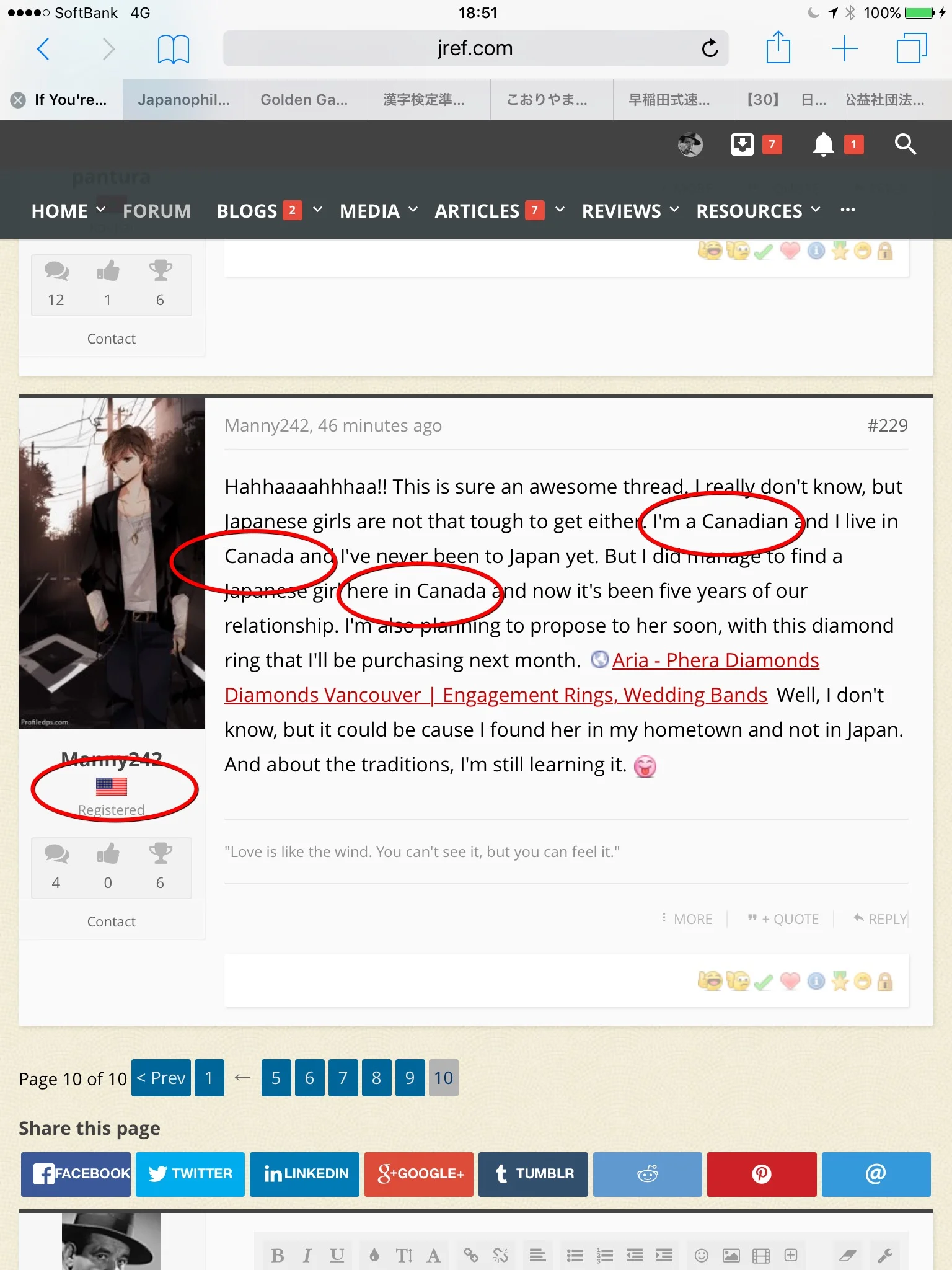952x1270 pixels.
Task: Open the site search magnifier
Action: (x=906, y=144)
